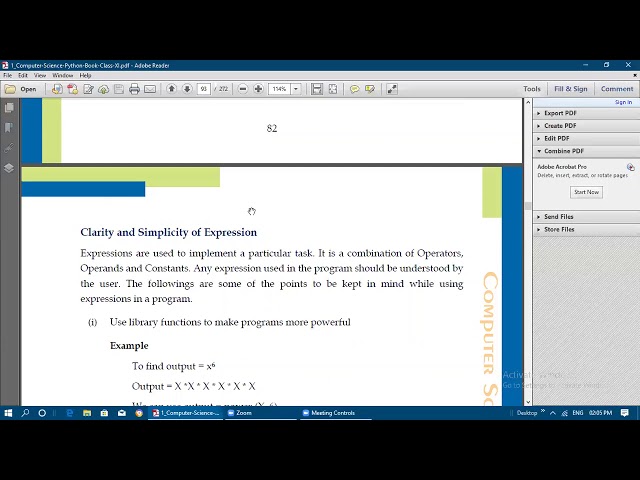Switch to Zoom taskbar window

point(261,413)
